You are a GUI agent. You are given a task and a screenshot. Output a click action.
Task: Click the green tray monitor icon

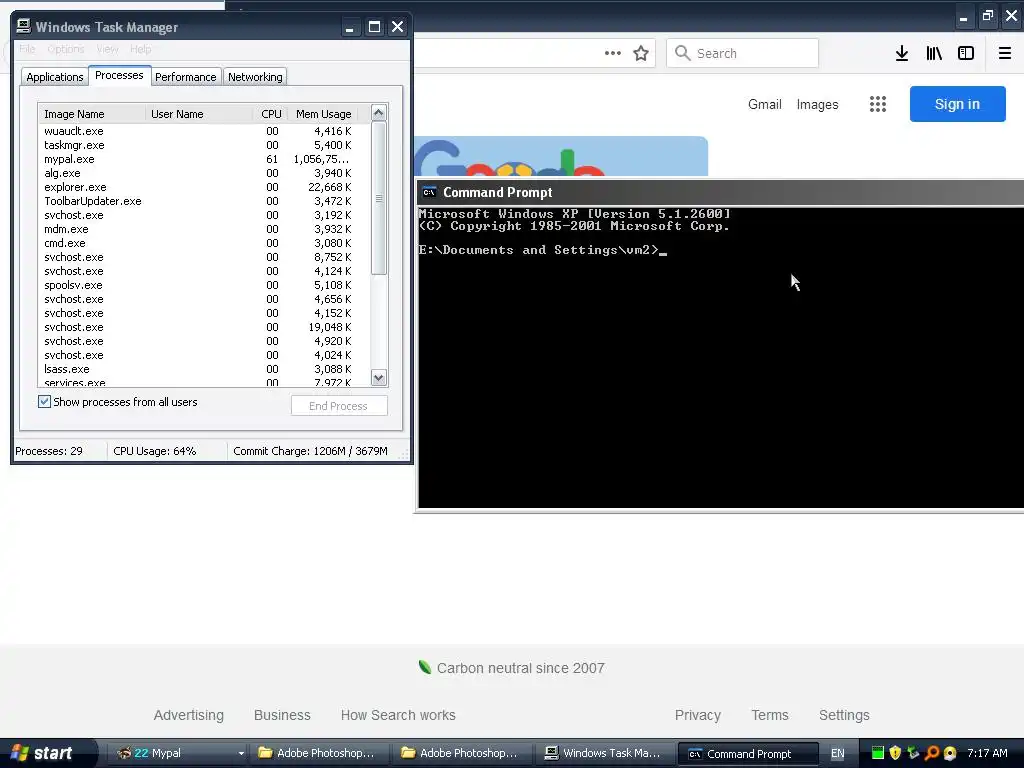[877, 753]
